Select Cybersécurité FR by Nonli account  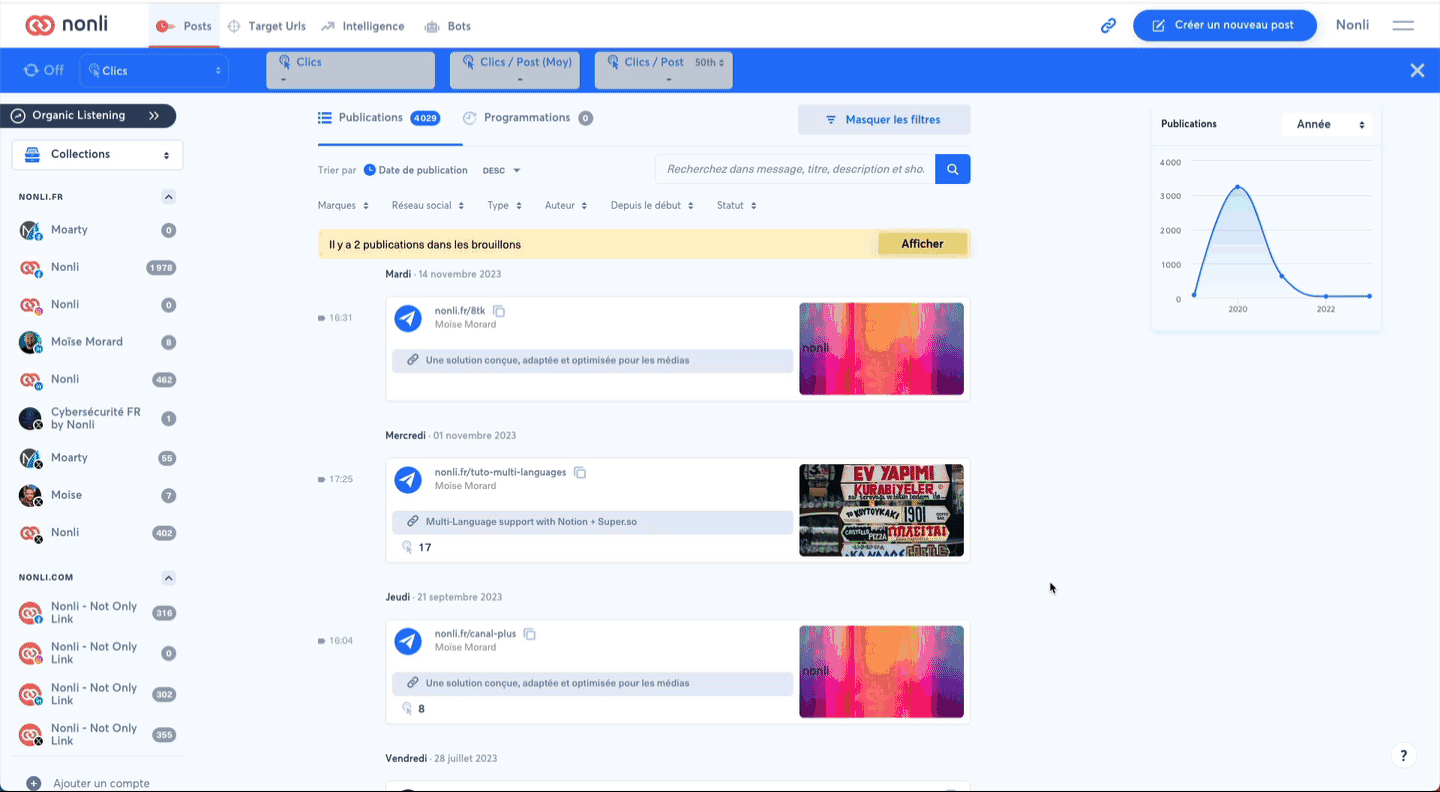pyautogui.click(x=97, y=419)
